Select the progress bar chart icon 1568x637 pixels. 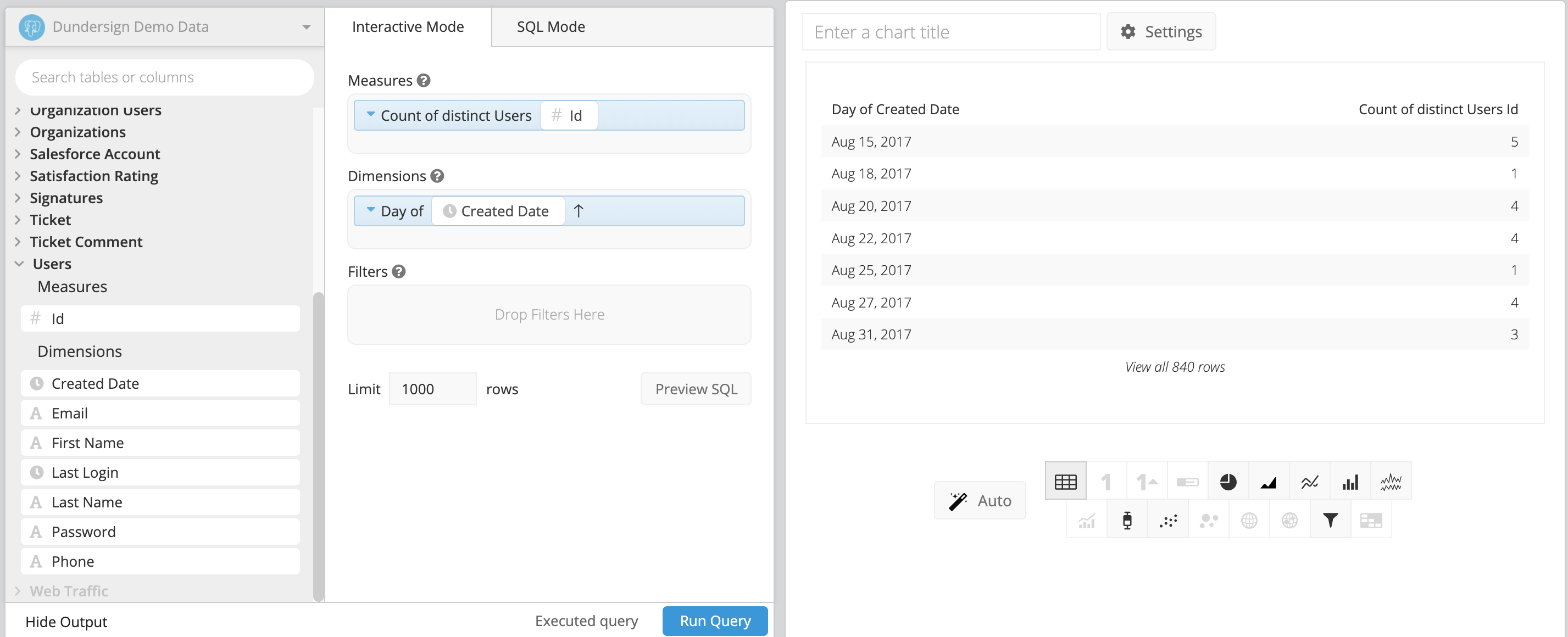tap(1188, 482)
